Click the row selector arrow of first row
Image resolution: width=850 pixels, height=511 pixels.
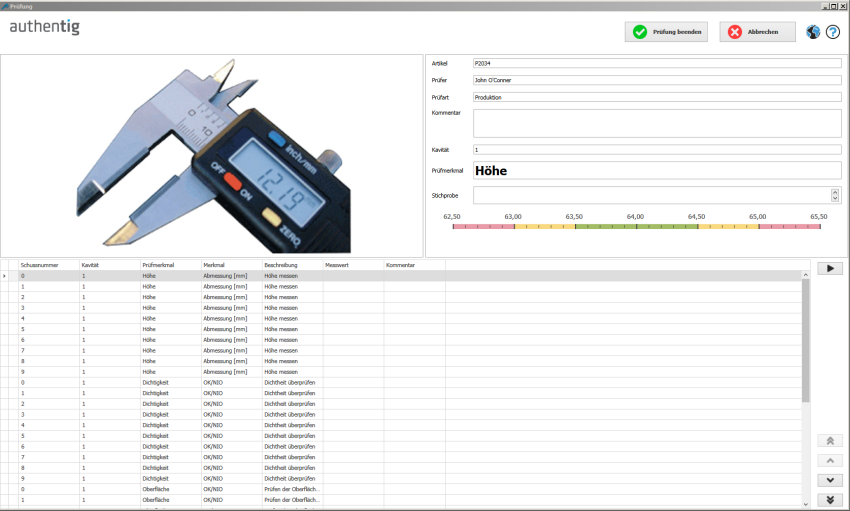click(x=5, y=276)
